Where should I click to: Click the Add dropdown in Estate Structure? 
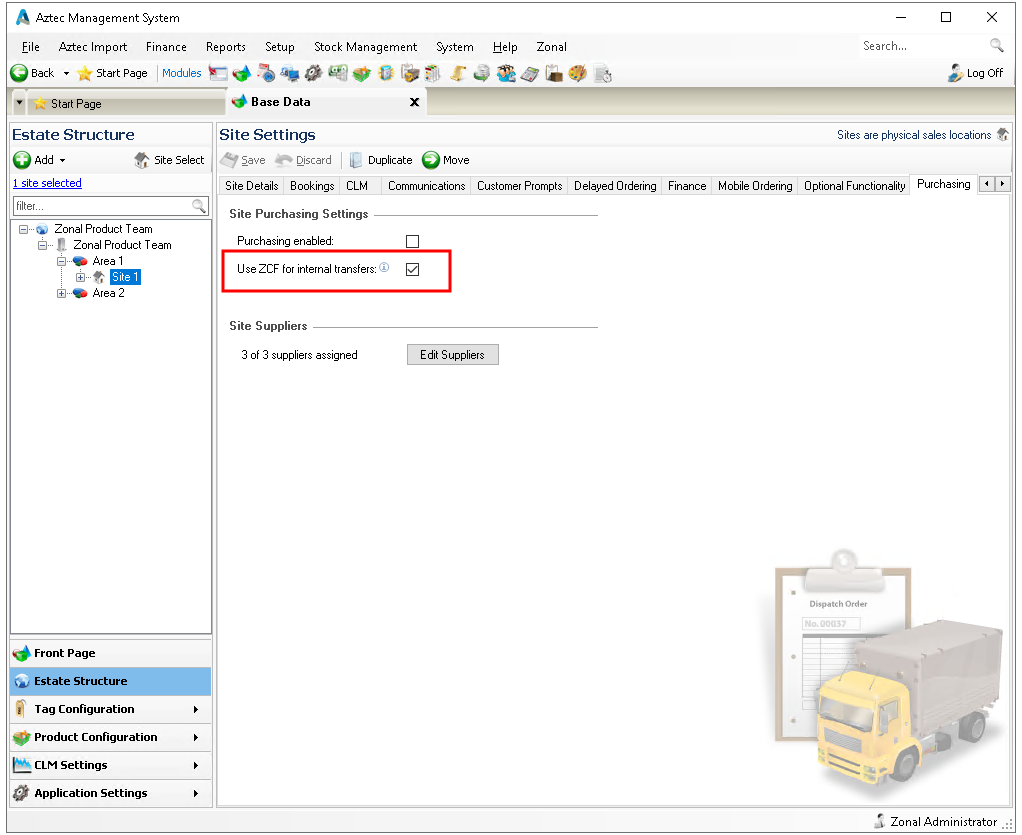tap(40, 160)
